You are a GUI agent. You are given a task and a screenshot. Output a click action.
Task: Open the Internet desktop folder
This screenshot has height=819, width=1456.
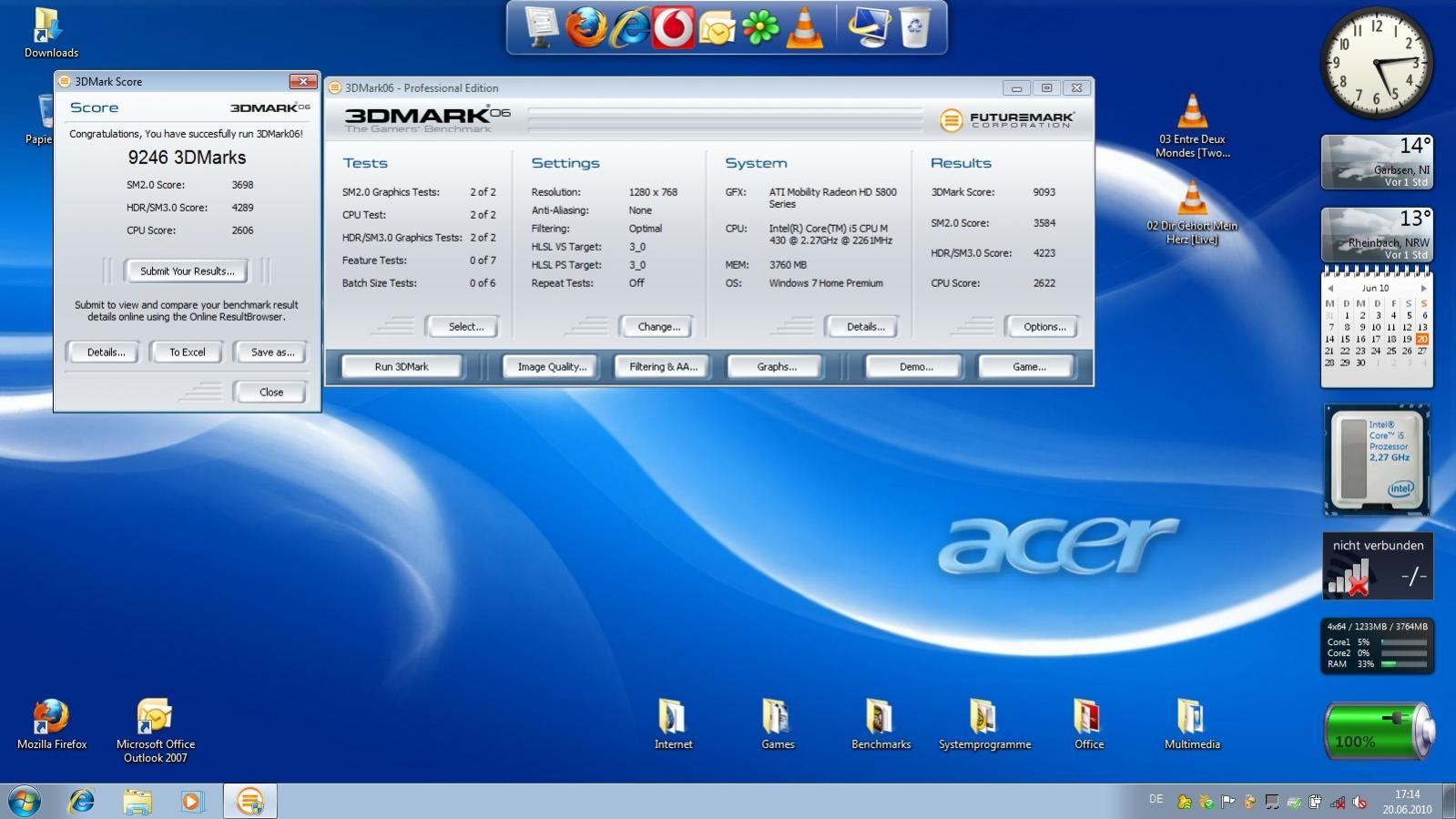673,725
